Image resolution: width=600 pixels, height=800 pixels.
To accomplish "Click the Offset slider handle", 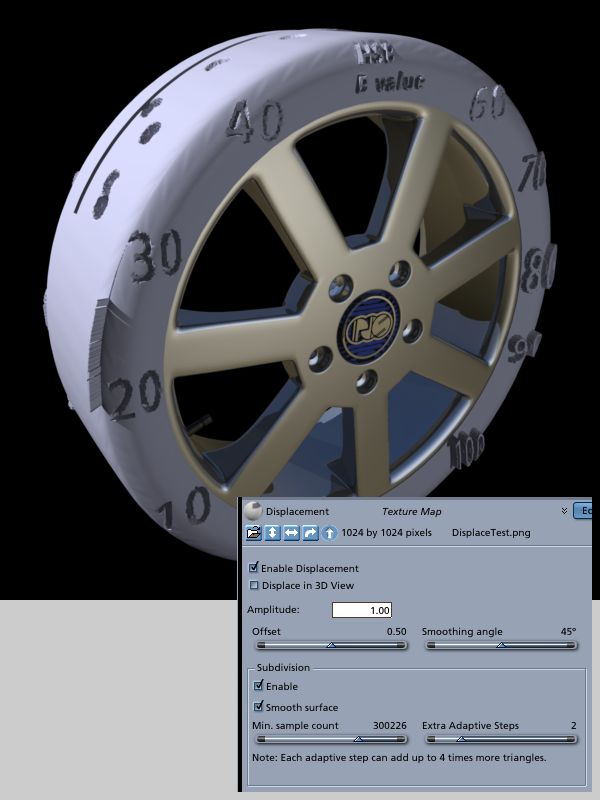I will click(x=331, y=645).
